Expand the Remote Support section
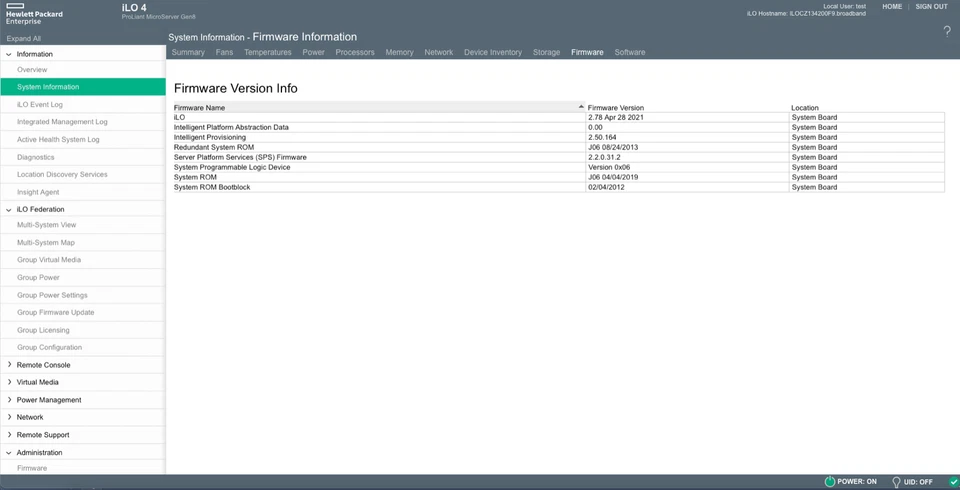The image size is (960, 490). coord(9,435)
